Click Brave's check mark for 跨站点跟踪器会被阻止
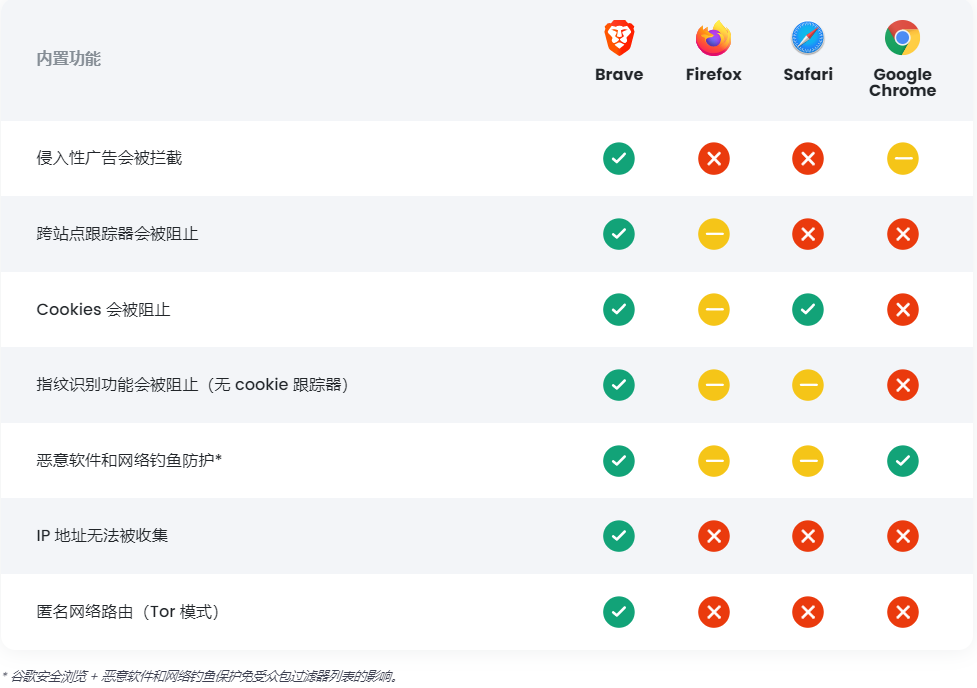 point(619,234)
